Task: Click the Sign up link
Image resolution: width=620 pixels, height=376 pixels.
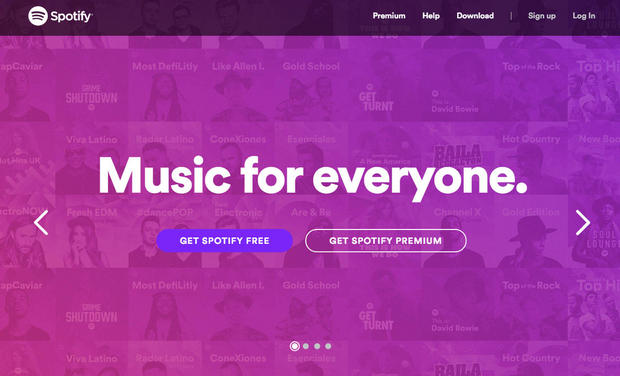Action: click(542, 16)
